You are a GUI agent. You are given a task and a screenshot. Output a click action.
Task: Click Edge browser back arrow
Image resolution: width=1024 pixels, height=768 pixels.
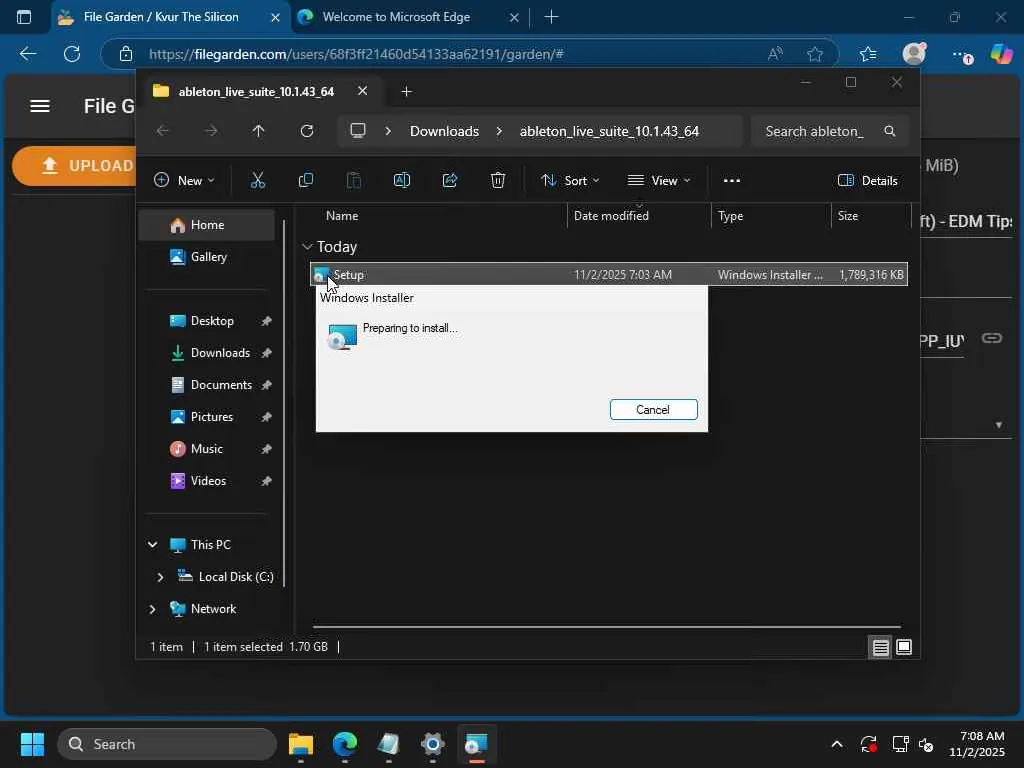(x=27, y=54)
